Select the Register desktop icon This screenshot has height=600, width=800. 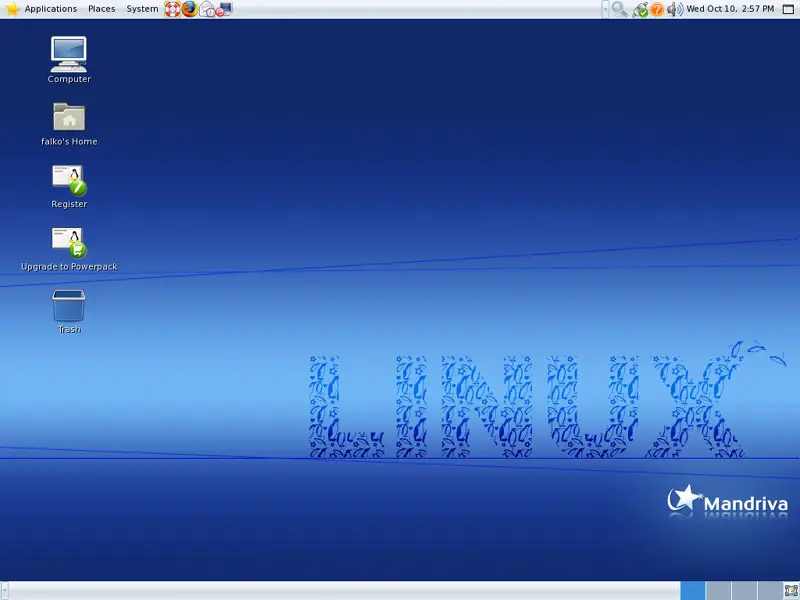coord(69,187)
